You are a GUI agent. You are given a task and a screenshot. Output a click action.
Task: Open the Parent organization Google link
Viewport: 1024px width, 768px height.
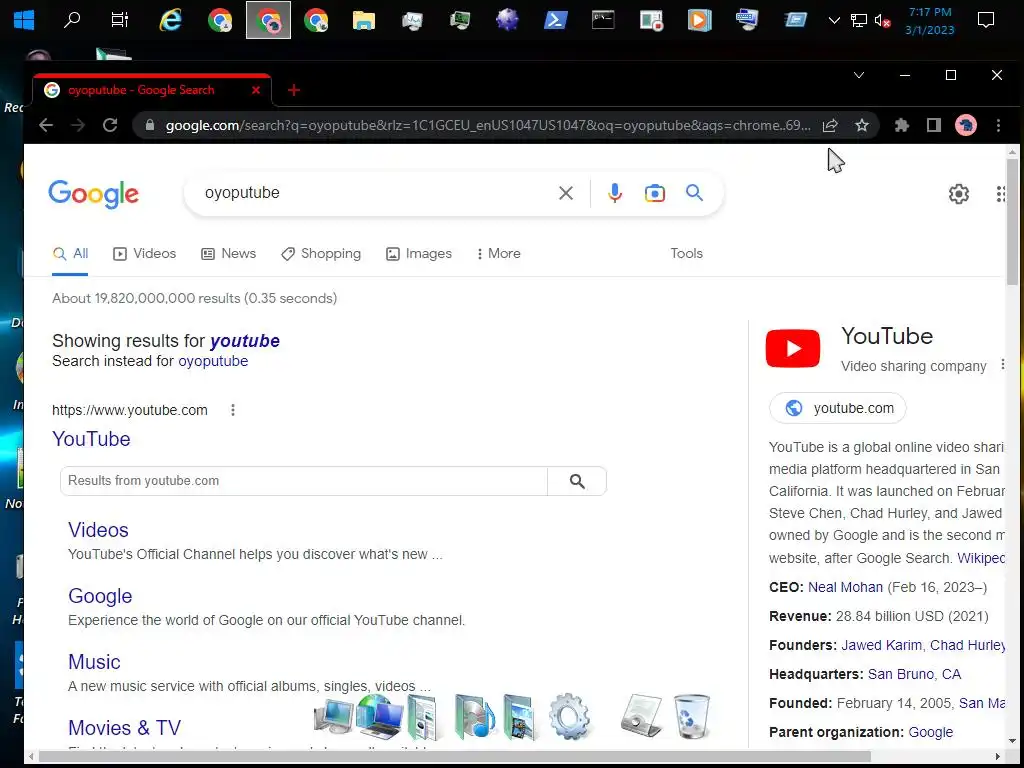pos(931,732)
